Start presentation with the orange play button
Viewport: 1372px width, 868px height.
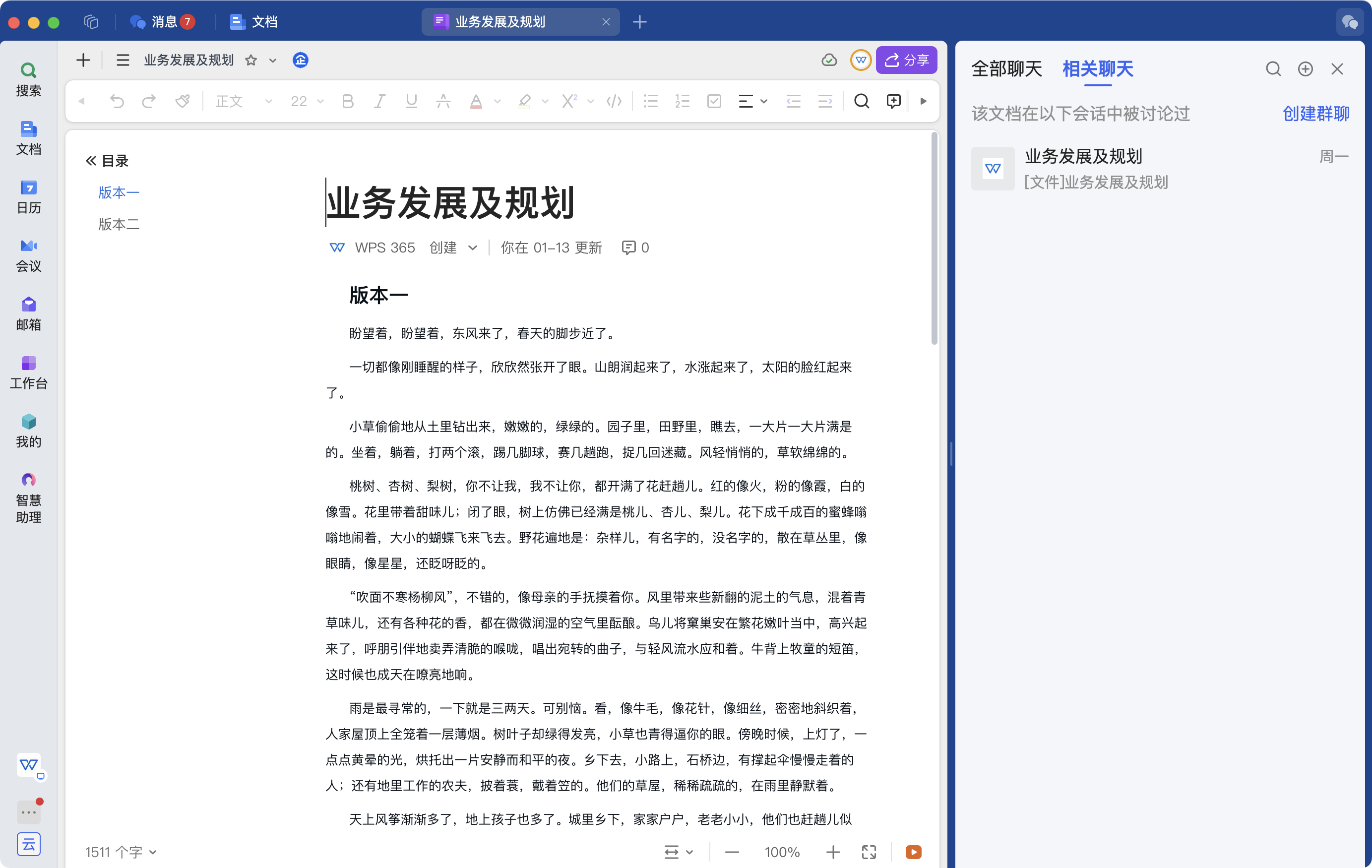(x=913, y=852)
